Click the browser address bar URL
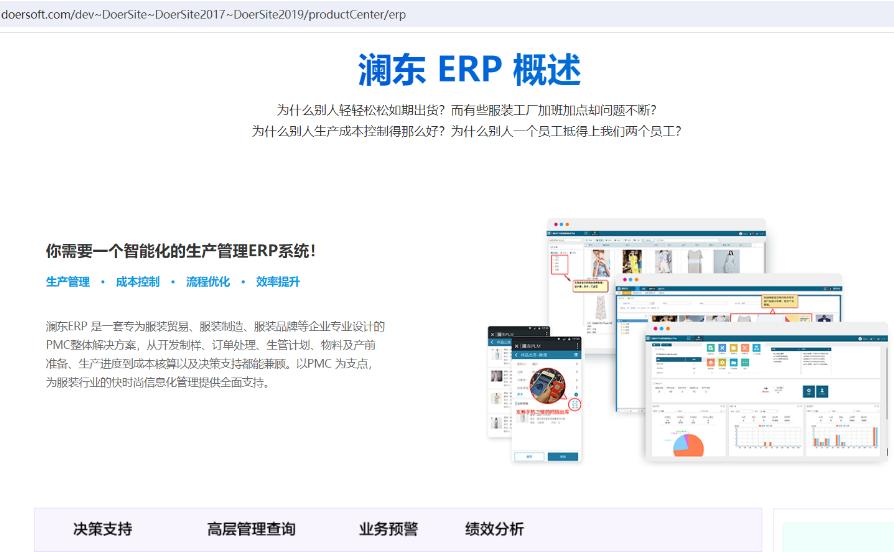 pyautogui.click(x=203, y=14)
